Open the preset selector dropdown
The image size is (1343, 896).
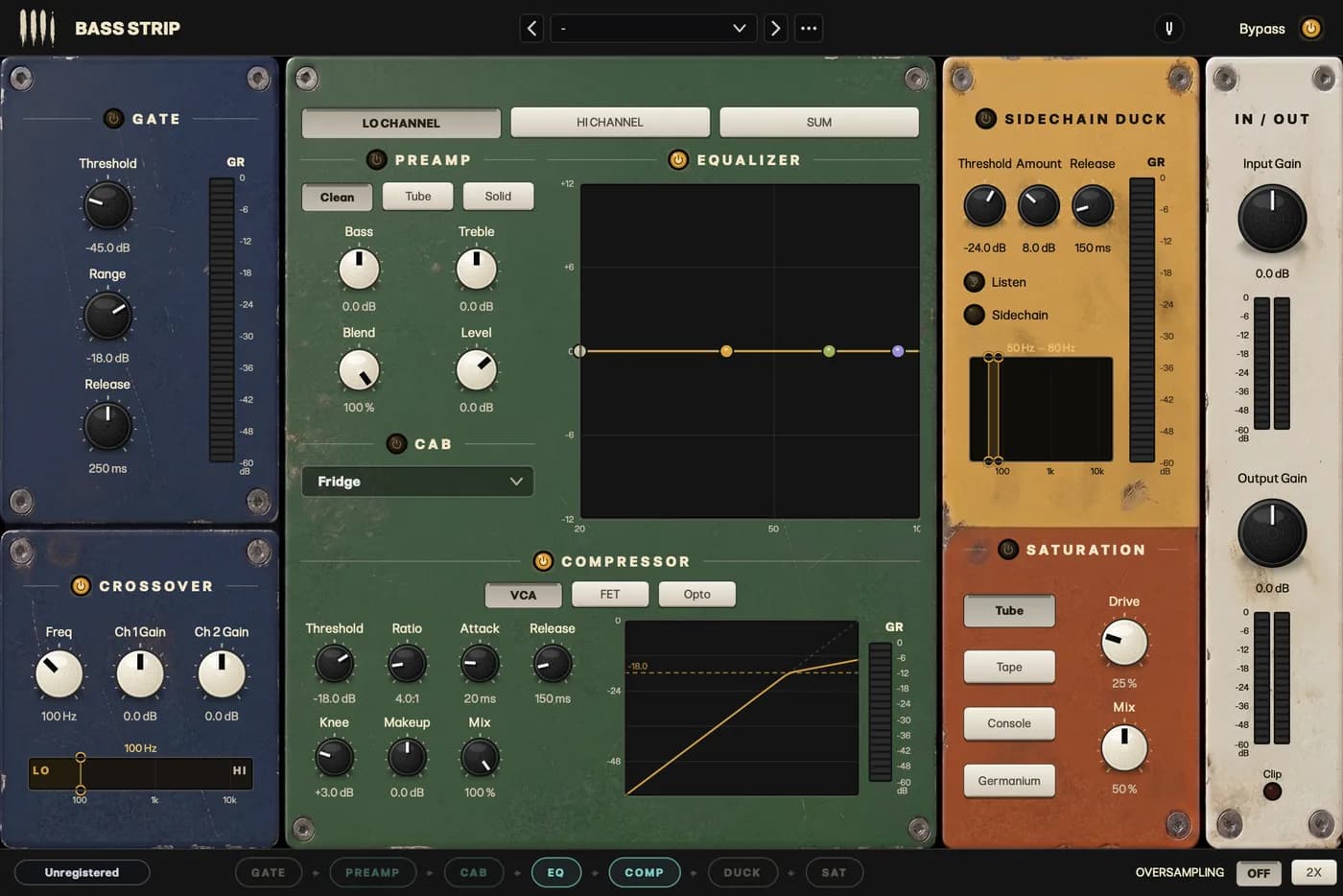coord(652,29)
